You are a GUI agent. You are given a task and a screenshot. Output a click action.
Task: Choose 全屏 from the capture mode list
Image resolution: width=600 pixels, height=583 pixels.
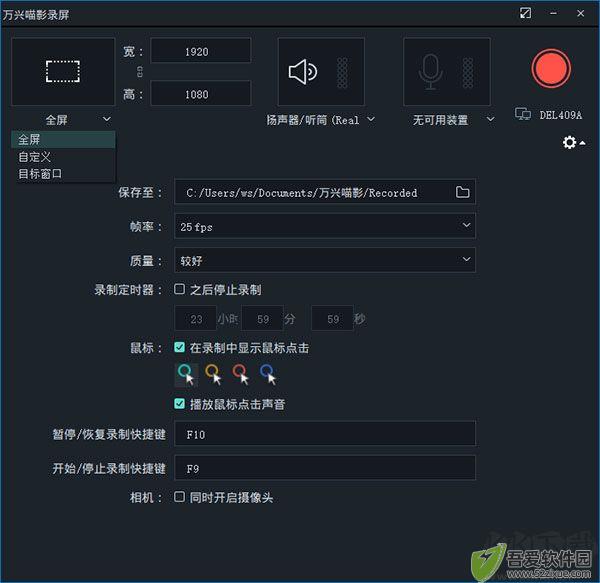click(x=63, y=139)
